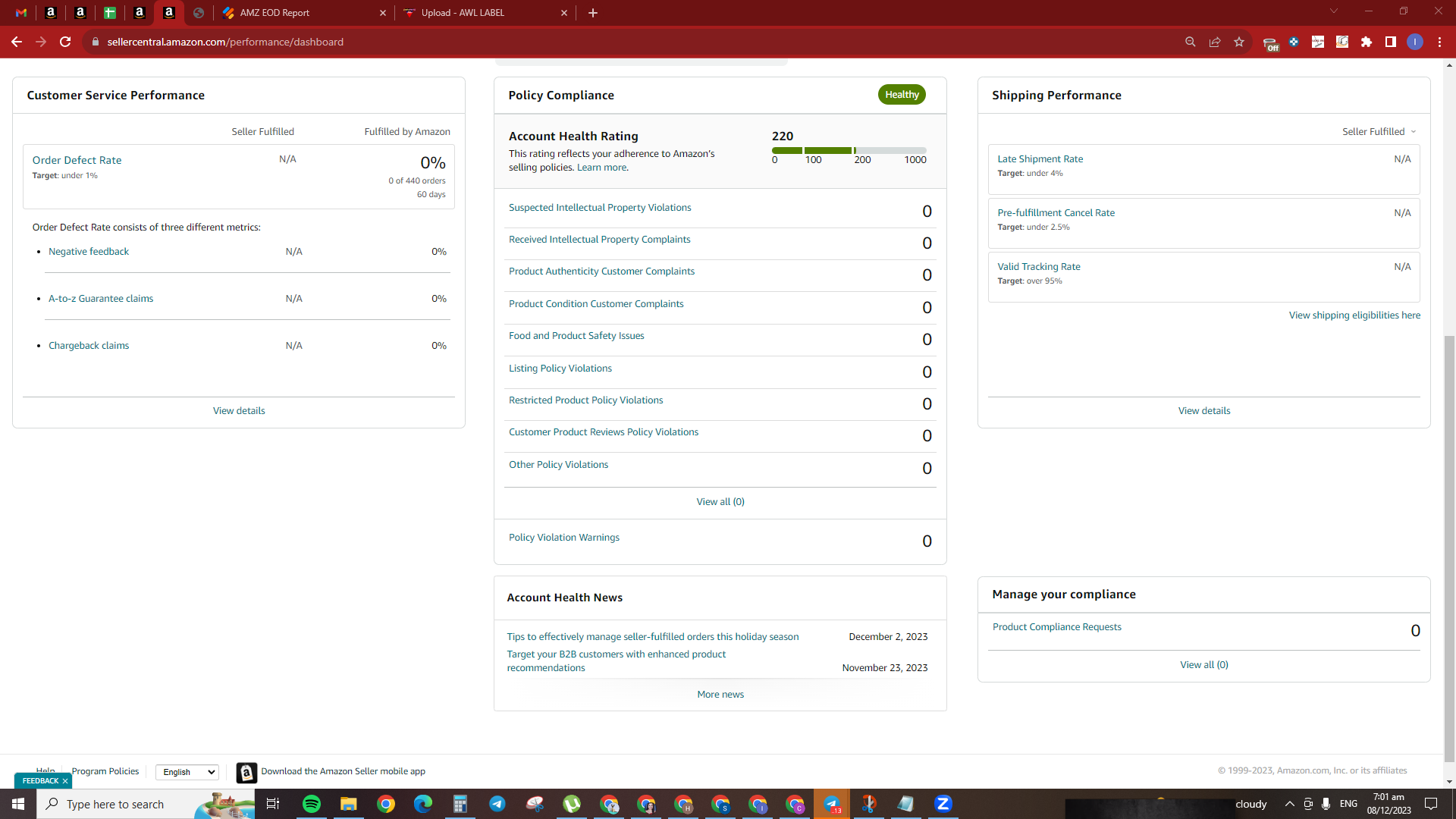This screenshot has width=1456, height=819.
Task: Open the blue cross-shaped extension
Action: [1294, 42]
